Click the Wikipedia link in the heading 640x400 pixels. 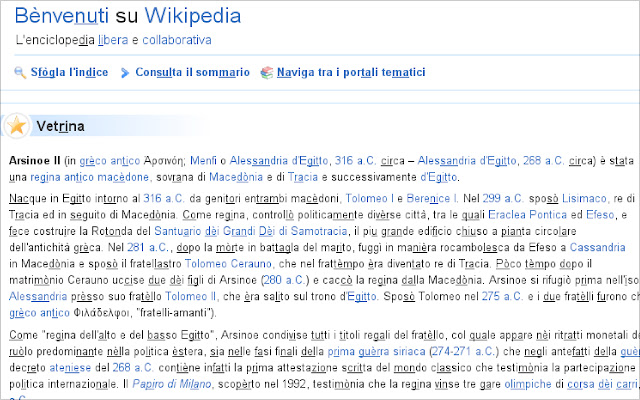193,16
